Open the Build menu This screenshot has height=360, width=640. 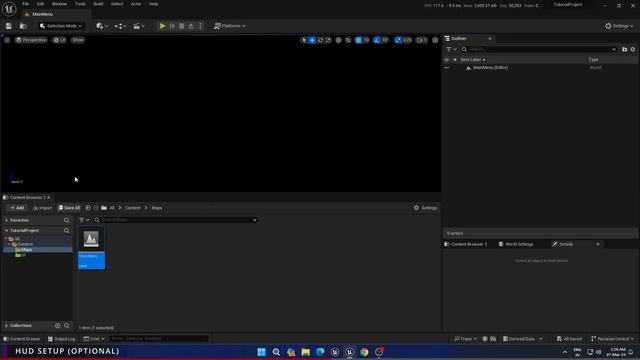(98, 4)
